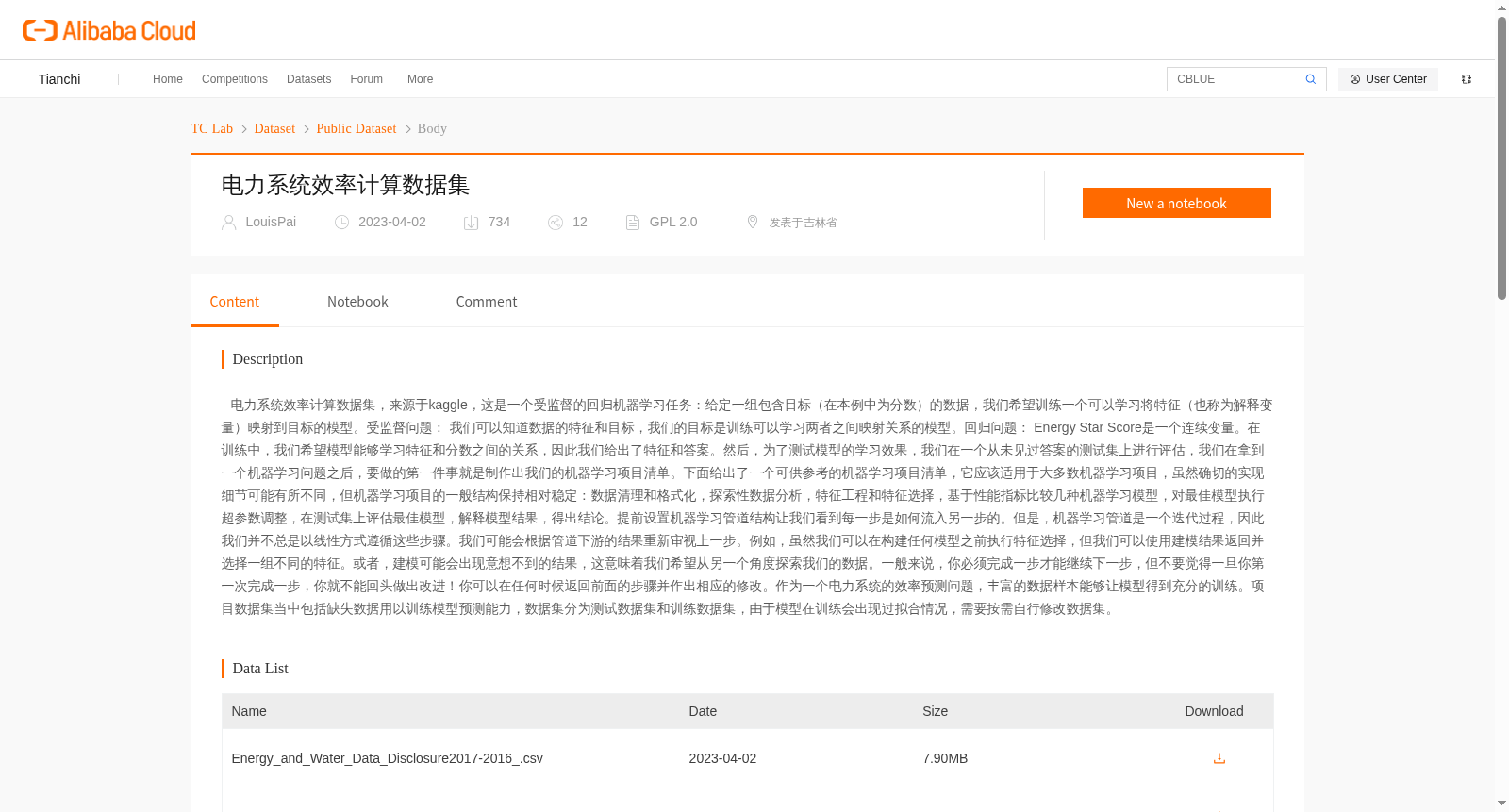This screenshot has width=1509, height=812.
Task: Click the Size column header
Action: 936,711
